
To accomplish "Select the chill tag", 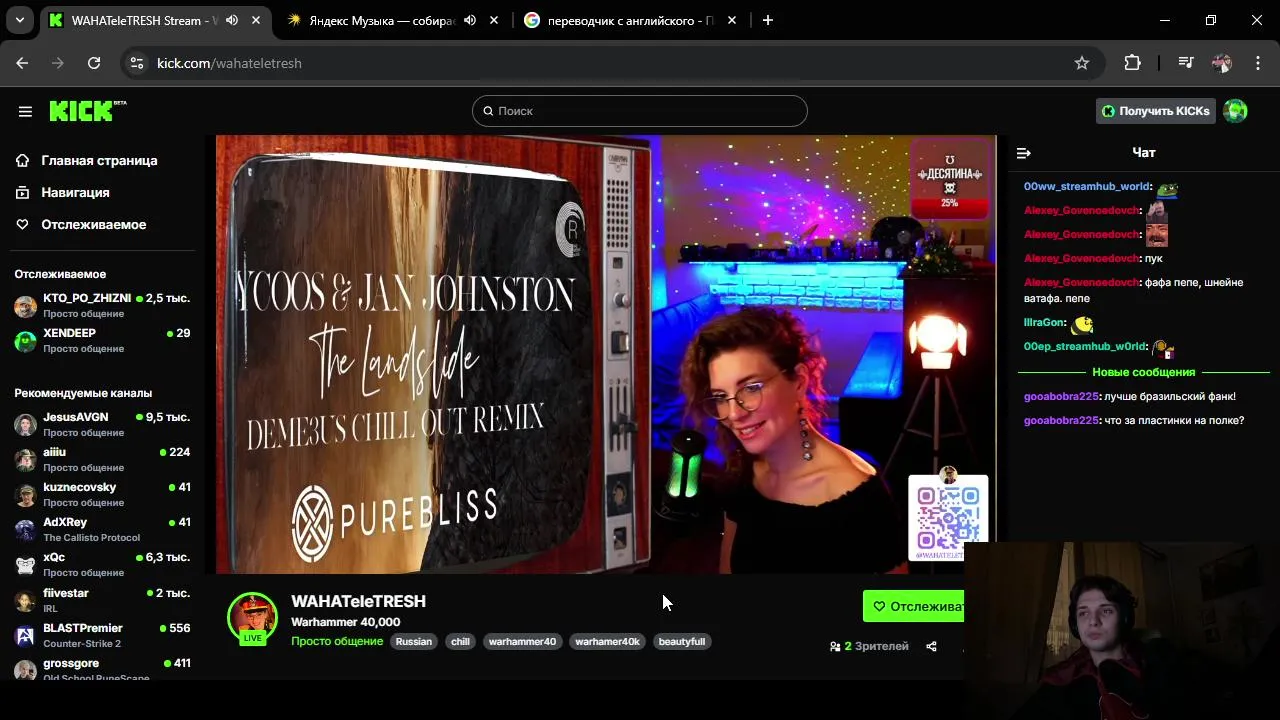I will tap(460, 642).
